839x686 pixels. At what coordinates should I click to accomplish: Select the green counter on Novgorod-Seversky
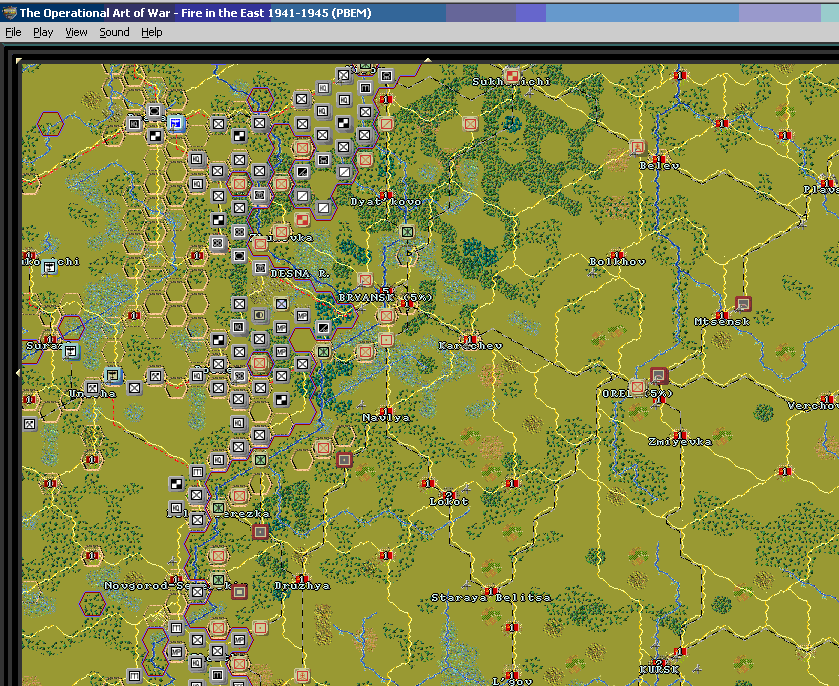point(218,580)
